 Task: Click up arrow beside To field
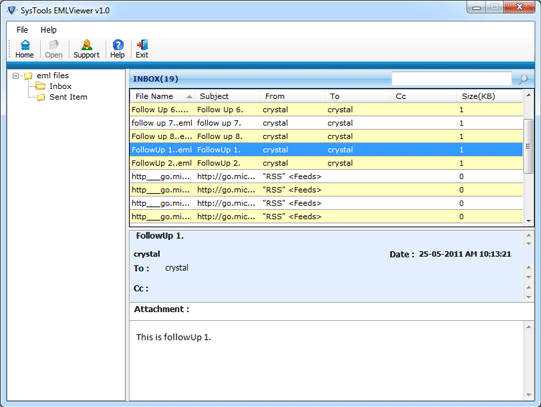(x=529, y=267)
